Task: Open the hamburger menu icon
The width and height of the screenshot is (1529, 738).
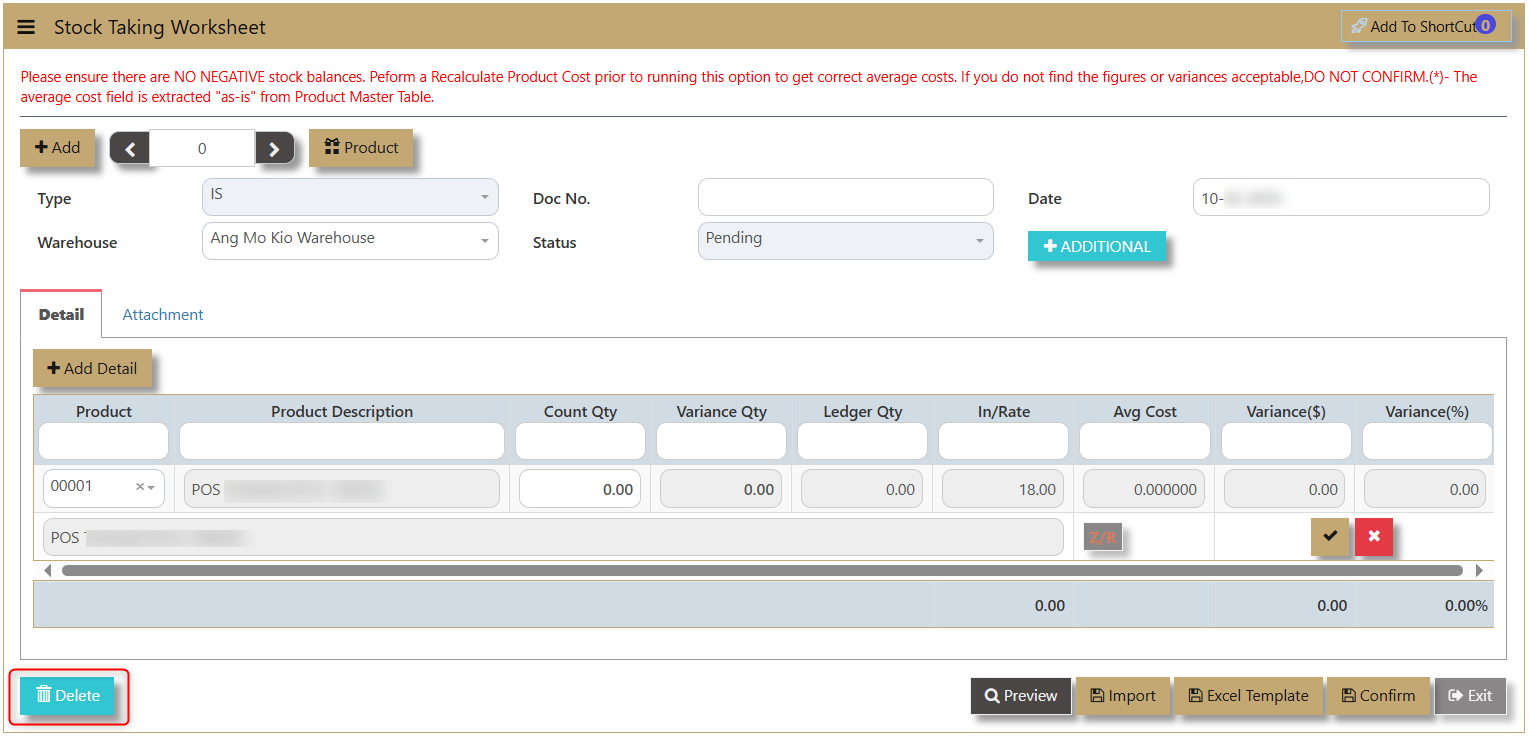Action: coord(26,27)
